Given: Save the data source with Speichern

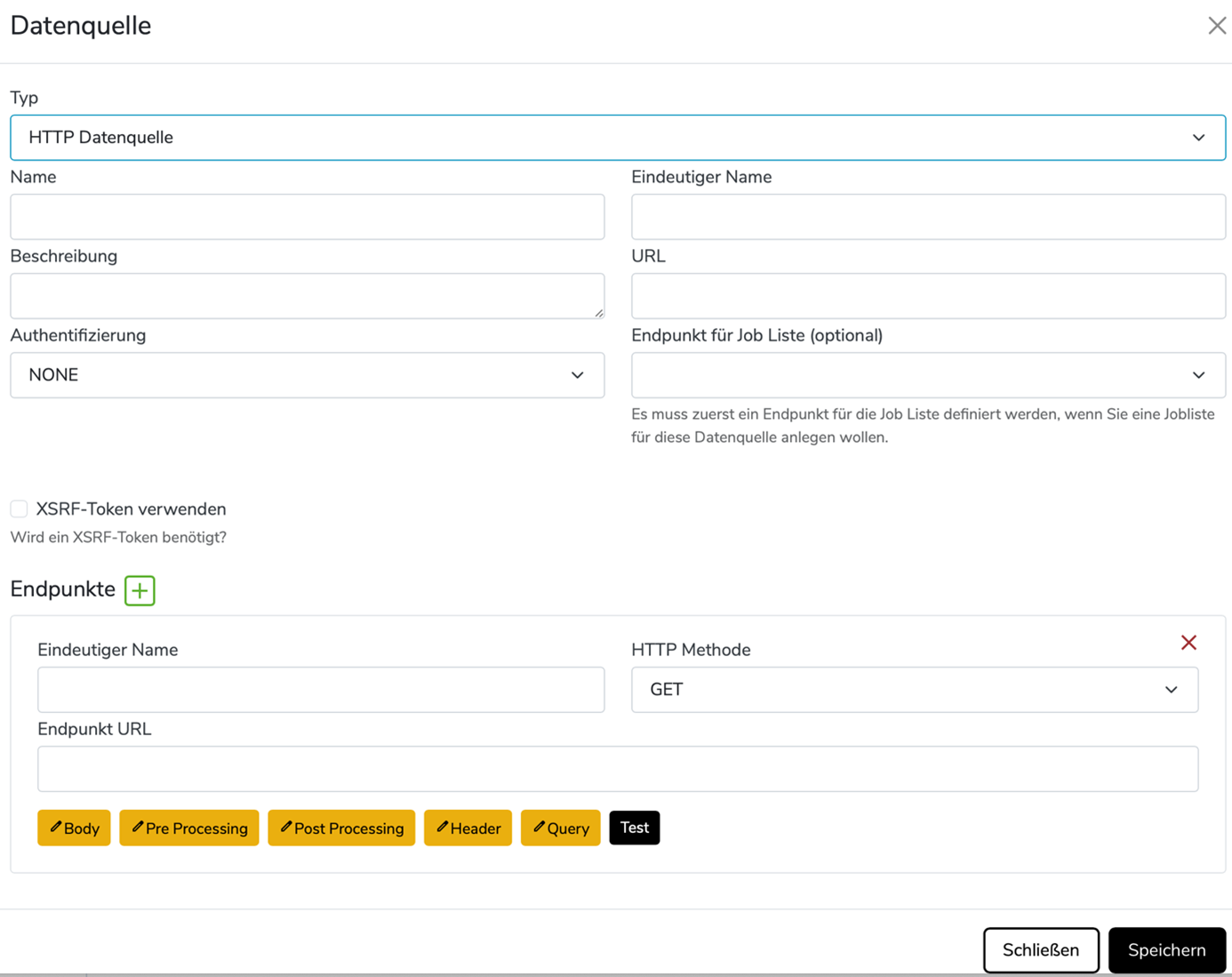Looking at the screenshot, I should (1167, 950).
